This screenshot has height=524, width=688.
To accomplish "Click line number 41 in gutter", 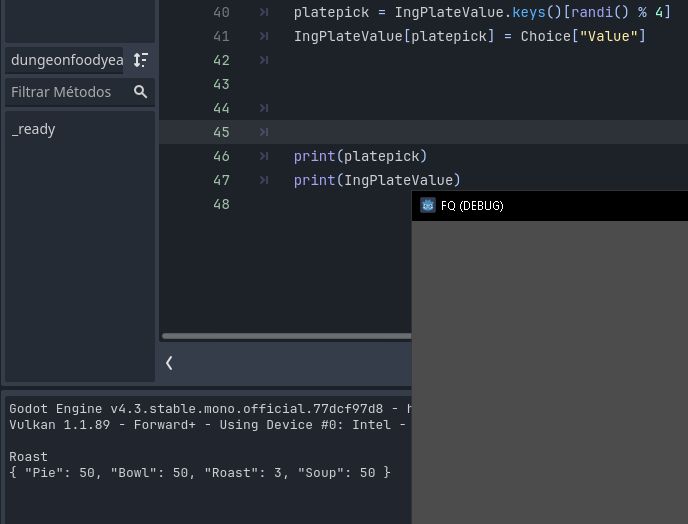I will pos(221,36).
